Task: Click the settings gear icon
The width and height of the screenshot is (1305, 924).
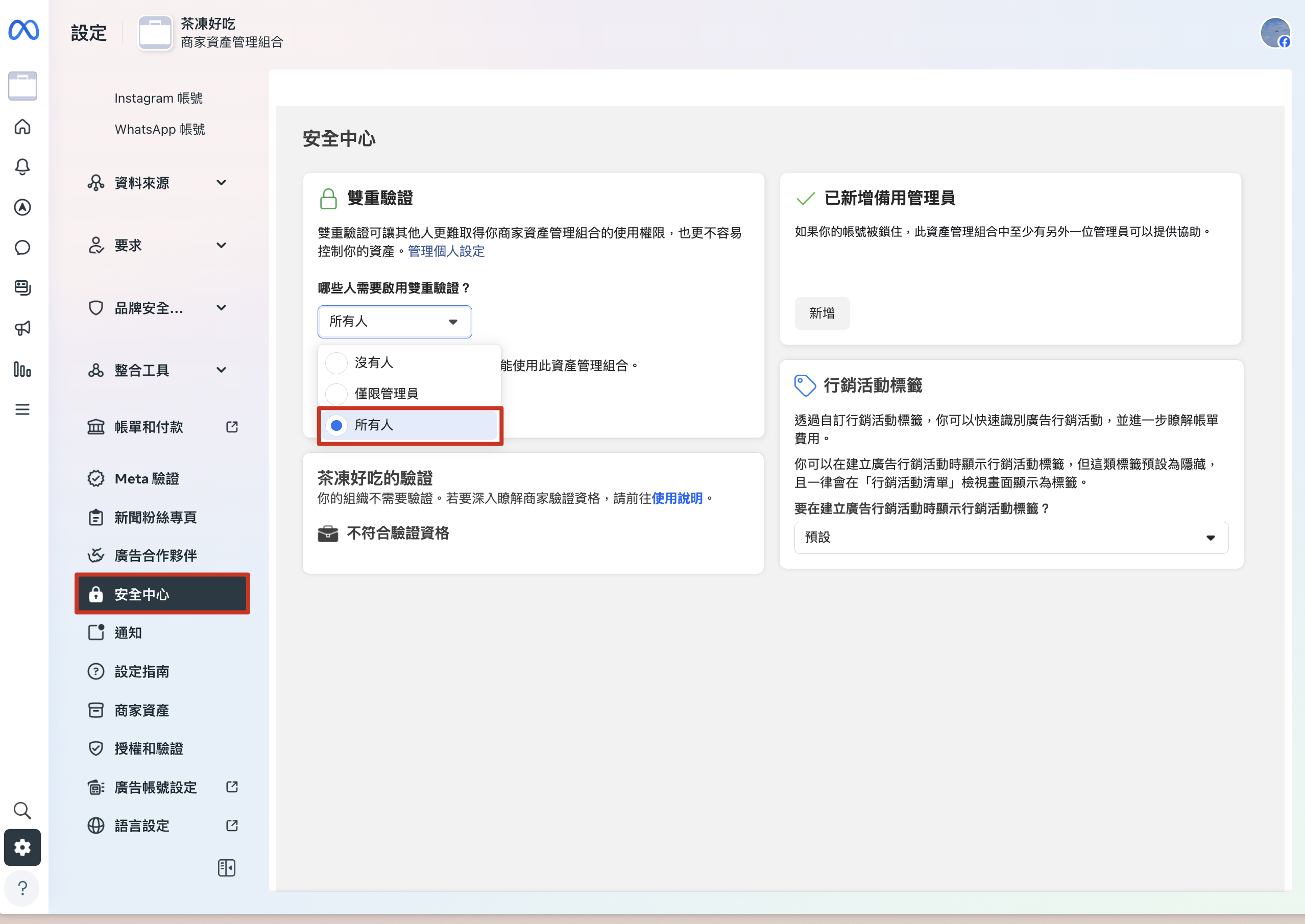Action: pos(22,847)
